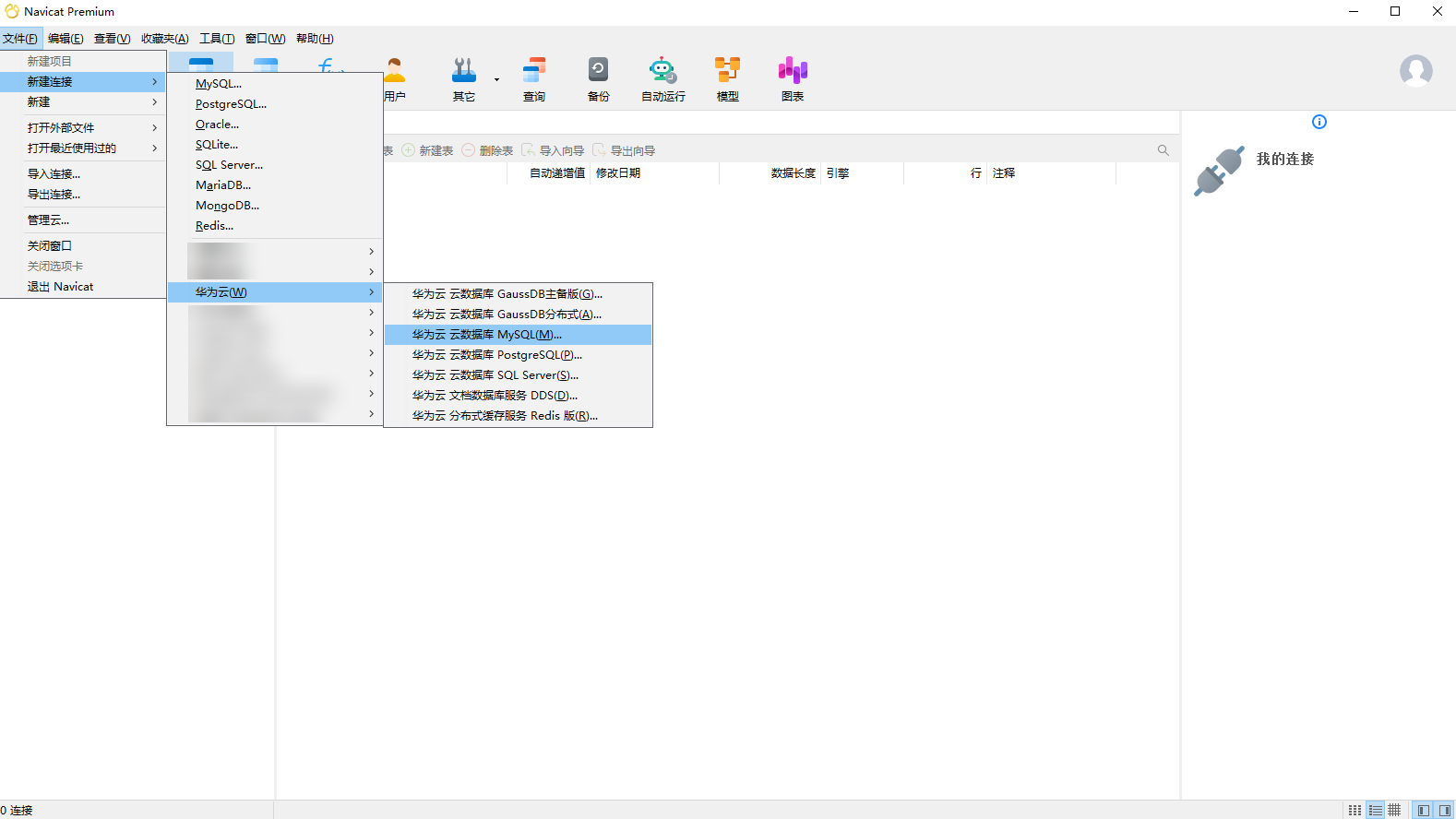Click the 备份 (Backup) toolbar icon
This screenshot has height=819, width=1456.
pyautogui.click(x=598, y=78)
